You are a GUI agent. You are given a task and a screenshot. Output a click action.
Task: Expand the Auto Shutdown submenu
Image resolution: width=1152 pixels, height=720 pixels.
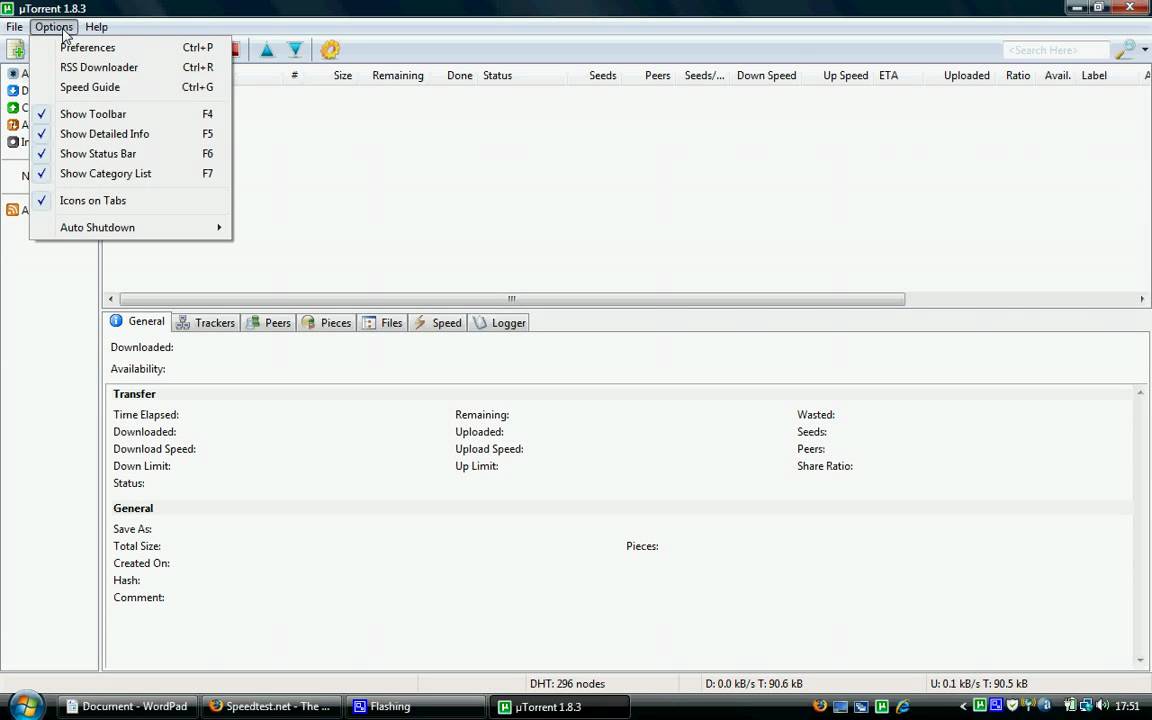131,228
